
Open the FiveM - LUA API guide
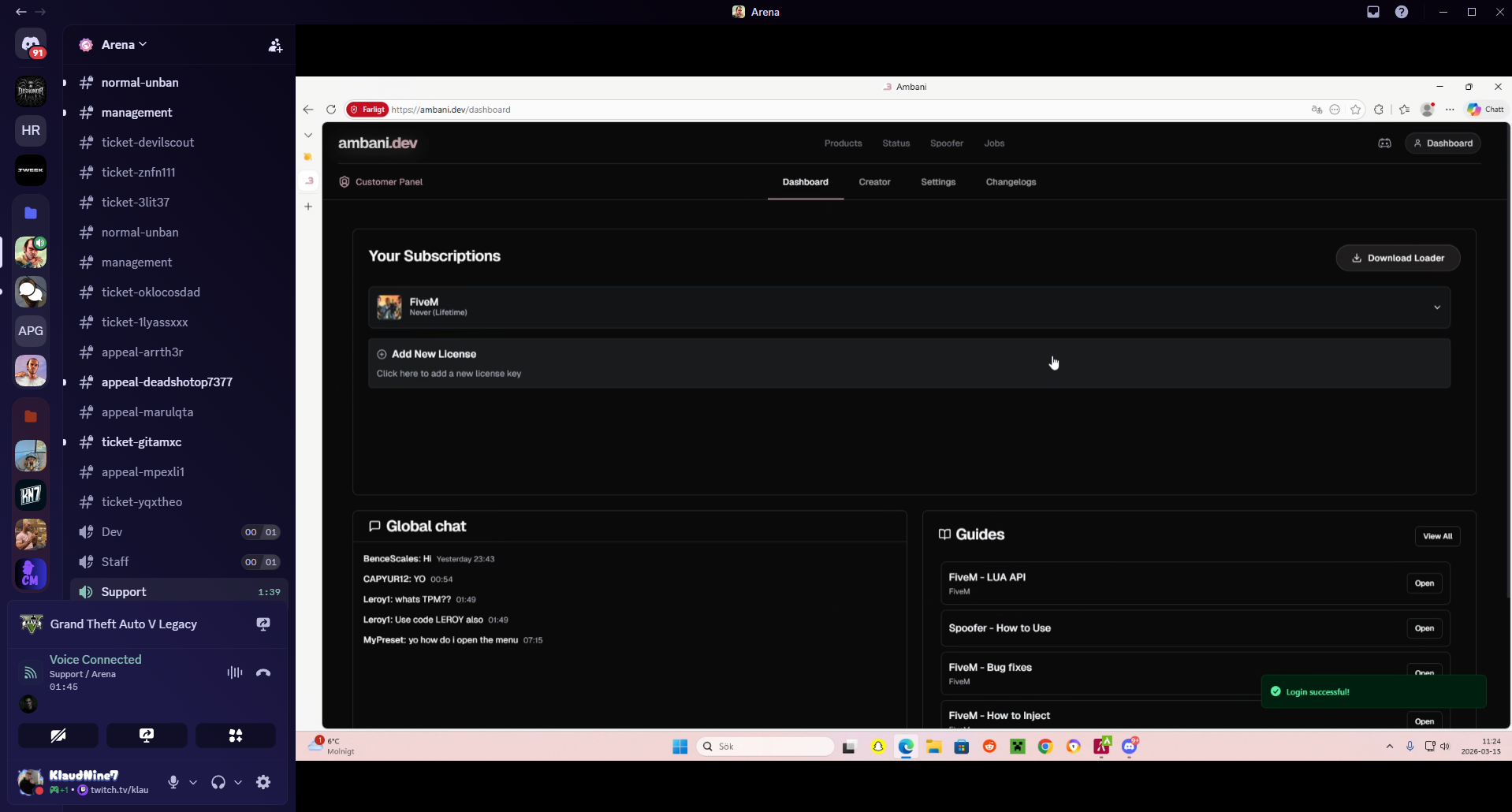pos(1424,583)
